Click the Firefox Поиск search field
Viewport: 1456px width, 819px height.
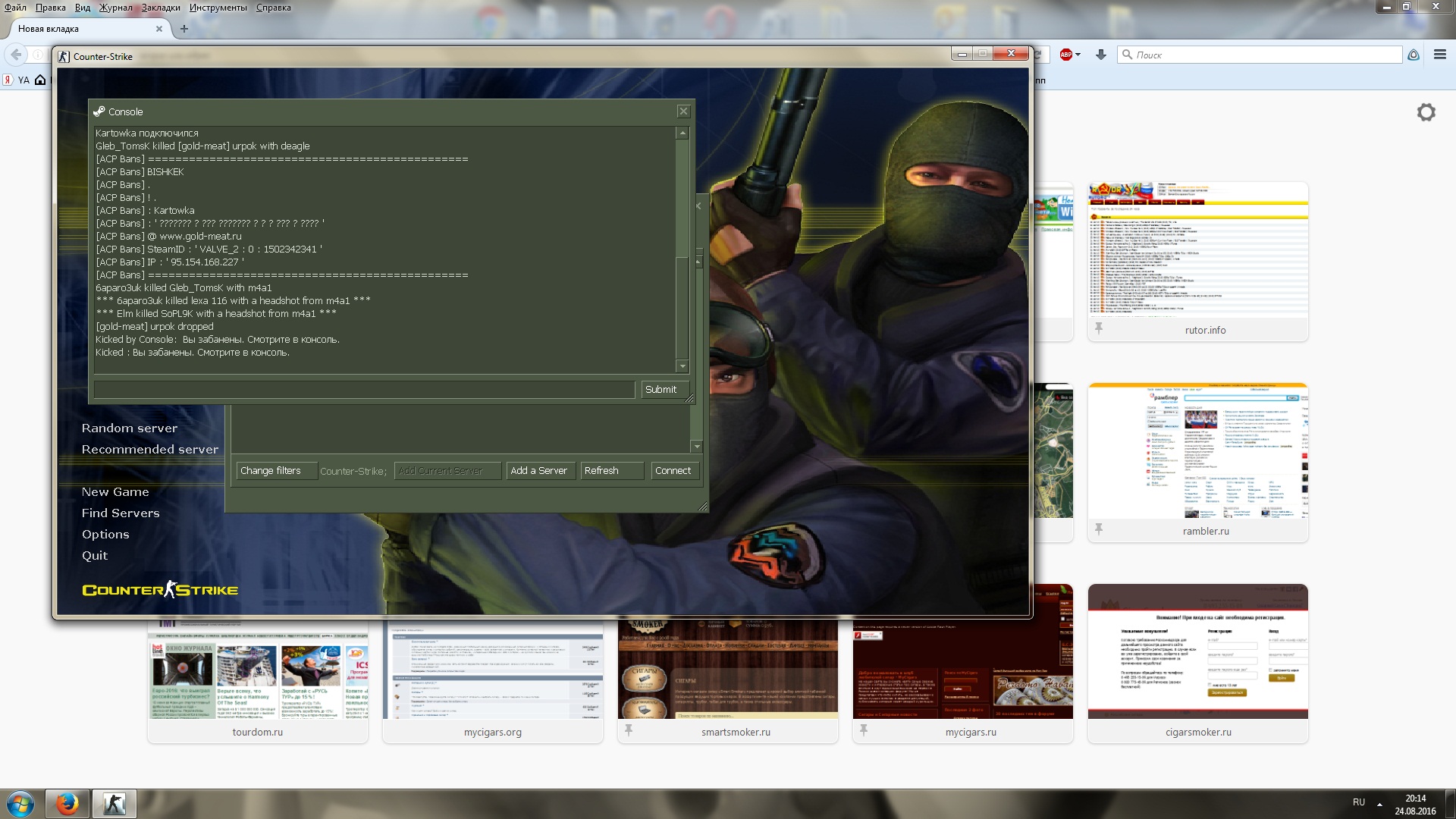(x=1260, y=55)
